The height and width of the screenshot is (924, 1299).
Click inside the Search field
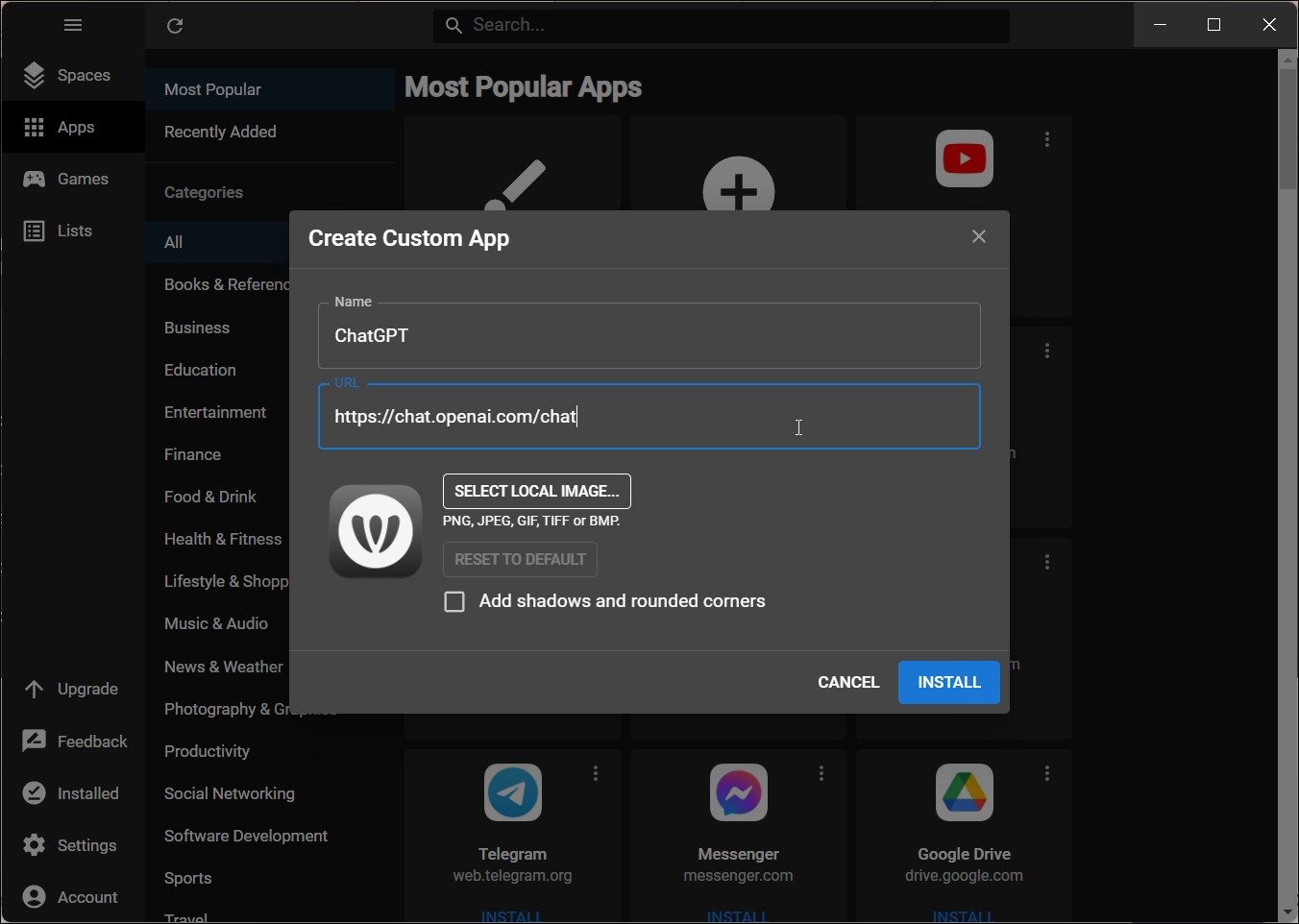point(721,25)
